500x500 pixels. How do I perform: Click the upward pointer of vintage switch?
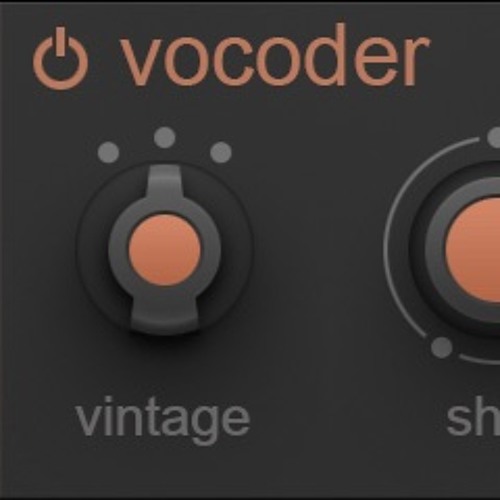pos(165,182)
